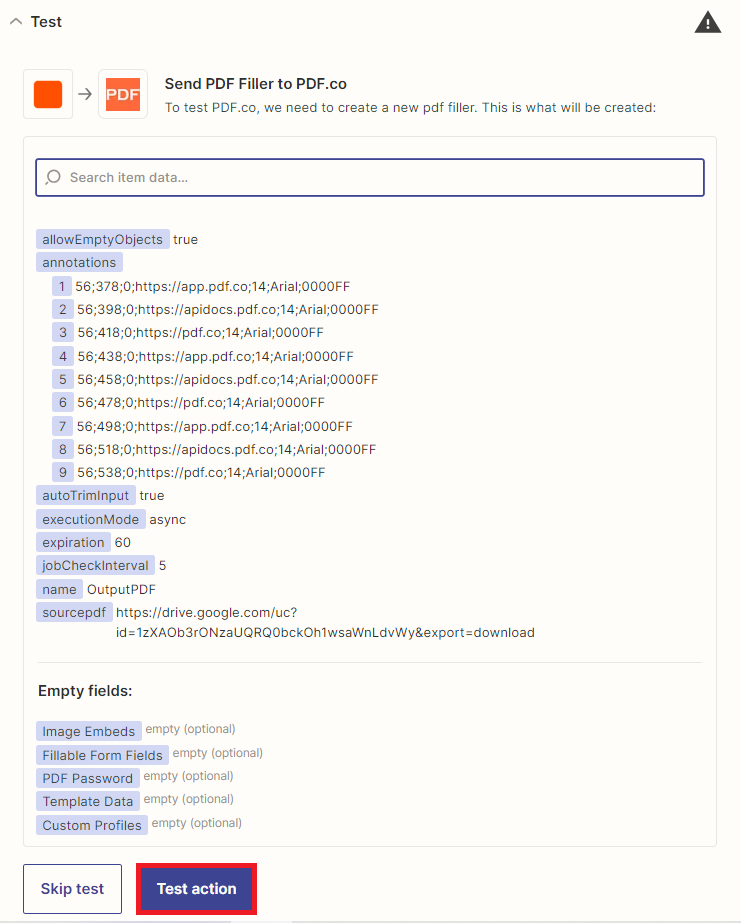The image size is (741, 923).
Task: Click the annotation index 1 badge
Action: 62,287
